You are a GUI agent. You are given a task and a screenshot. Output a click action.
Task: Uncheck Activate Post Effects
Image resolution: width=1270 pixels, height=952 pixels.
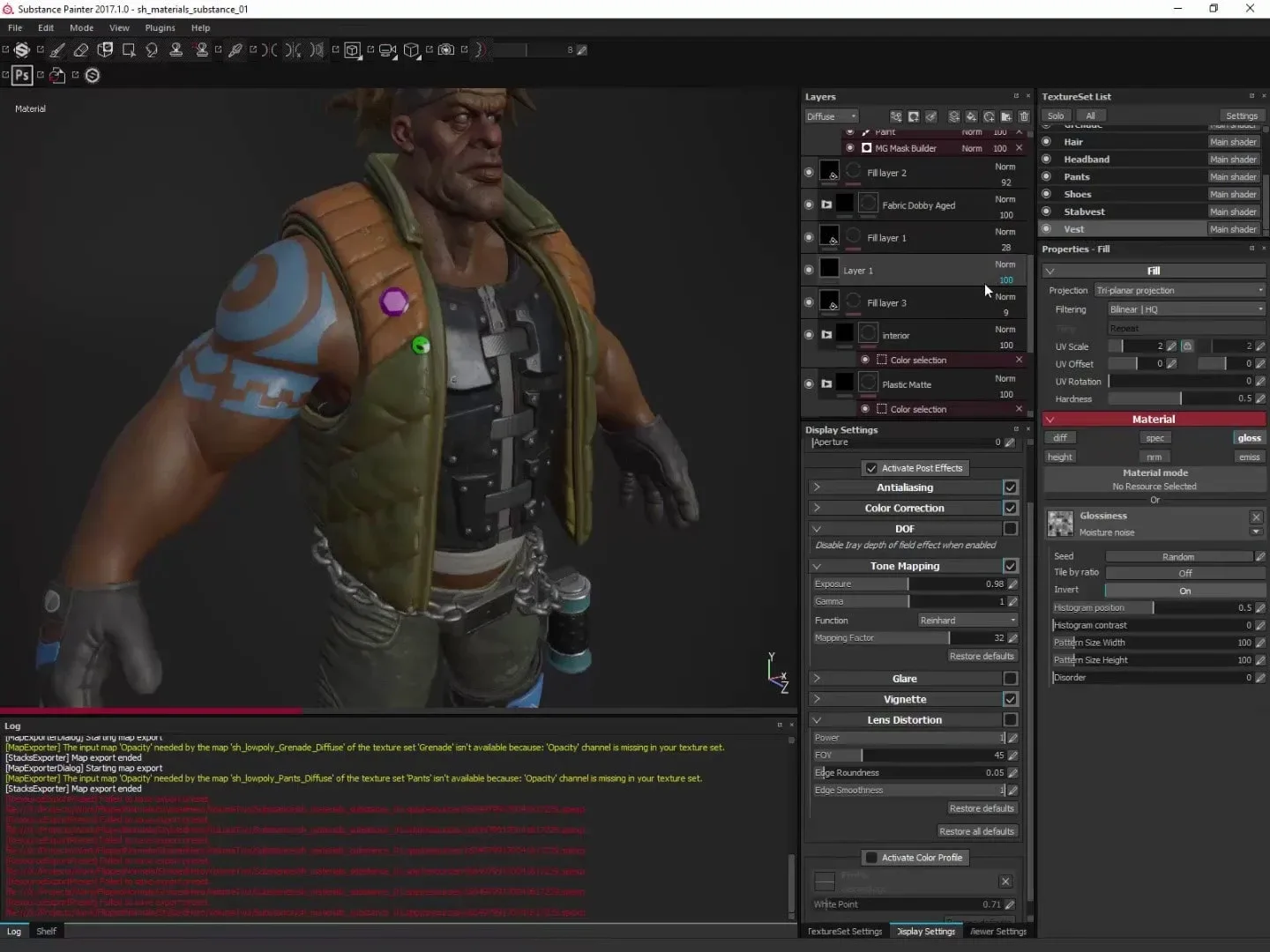pos(871,468)
